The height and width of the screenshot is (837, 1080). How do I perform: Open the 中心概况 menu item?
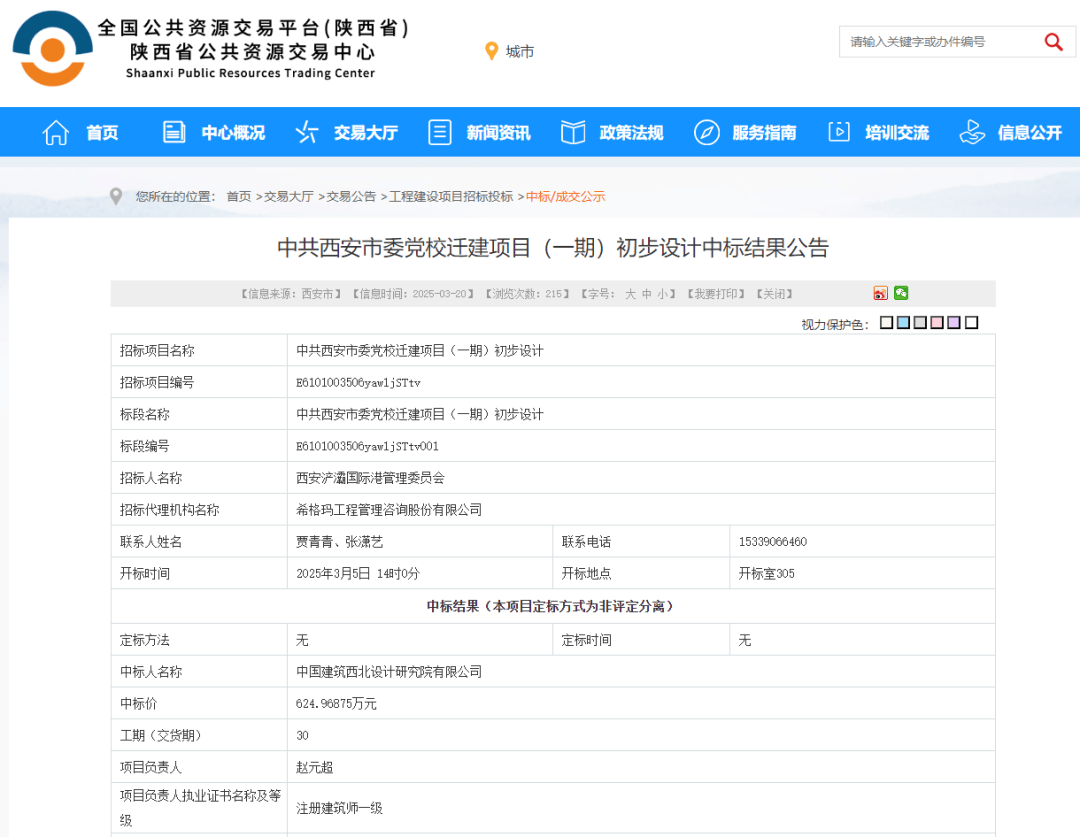point(233,132)
